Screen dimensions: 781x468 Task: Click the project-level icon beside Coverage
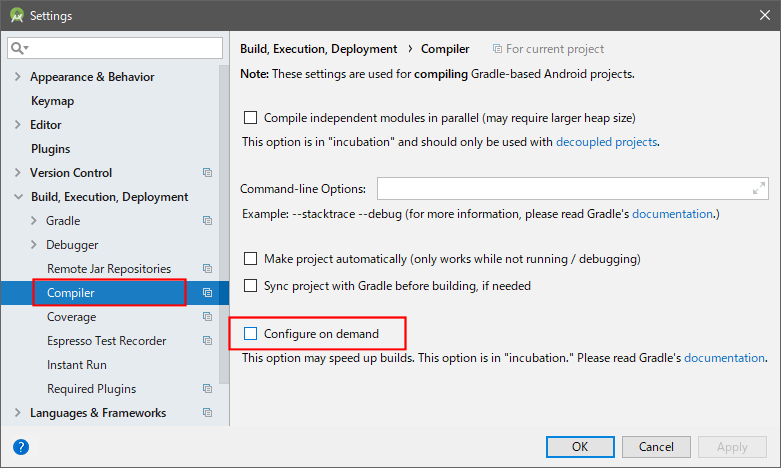click(207, 317)
